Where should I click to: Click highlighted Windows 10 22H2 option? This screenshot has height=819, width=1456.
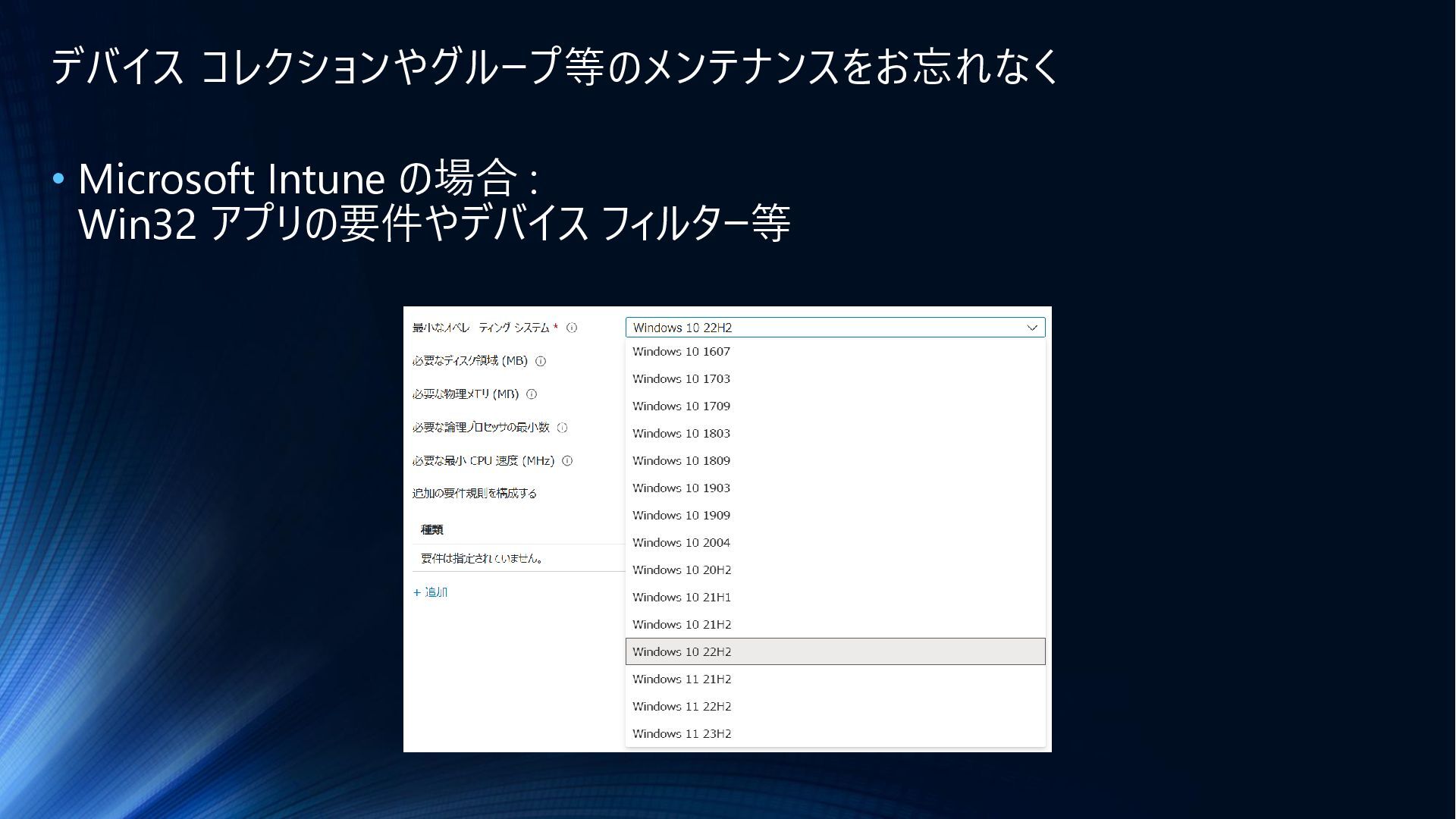click(835, 651)
